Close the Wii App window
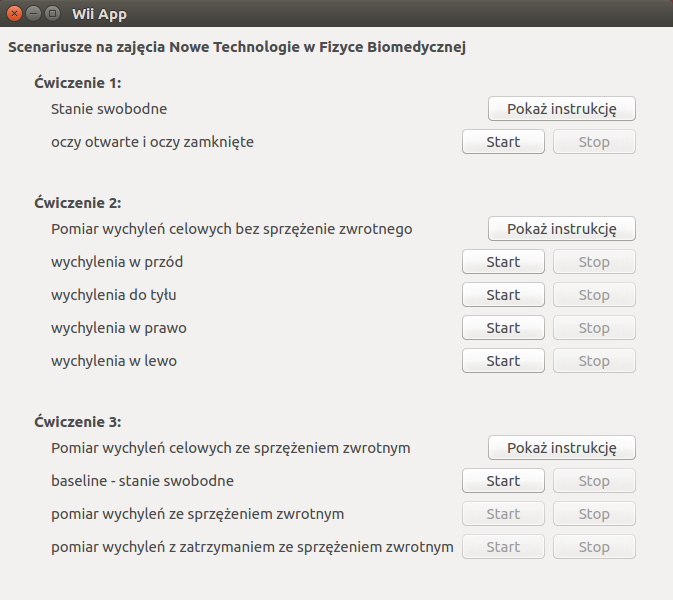The width and height of the screenshot is (673, 600). click(x=15, y=14)
